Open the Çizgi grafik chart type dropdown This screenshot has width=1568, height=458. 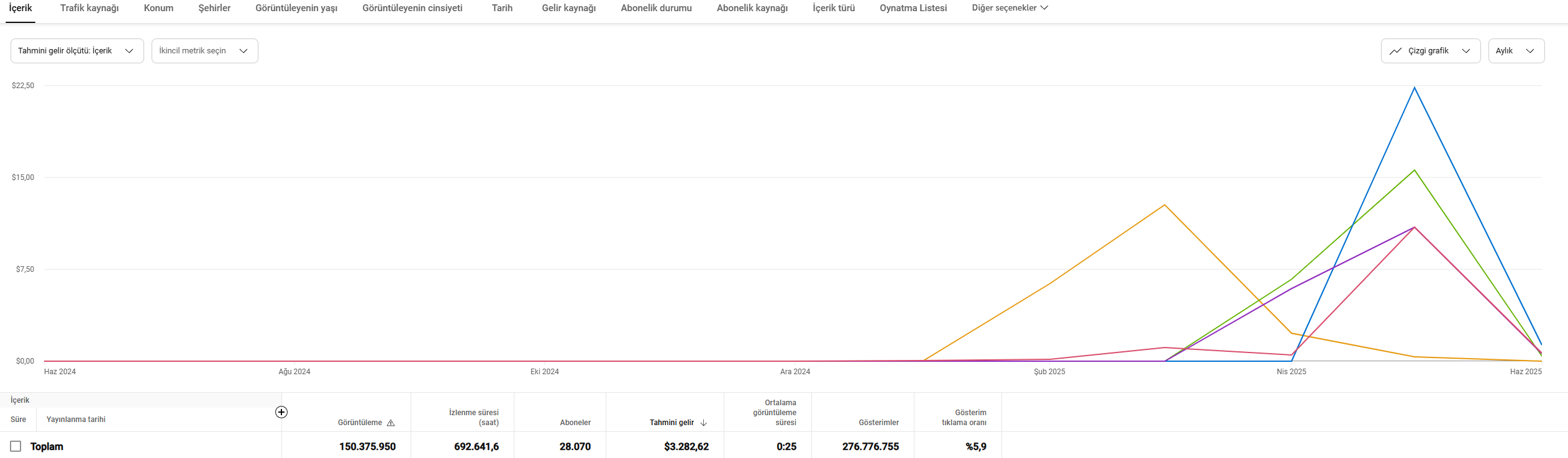pyautogui.click(x=1431, y=51)
